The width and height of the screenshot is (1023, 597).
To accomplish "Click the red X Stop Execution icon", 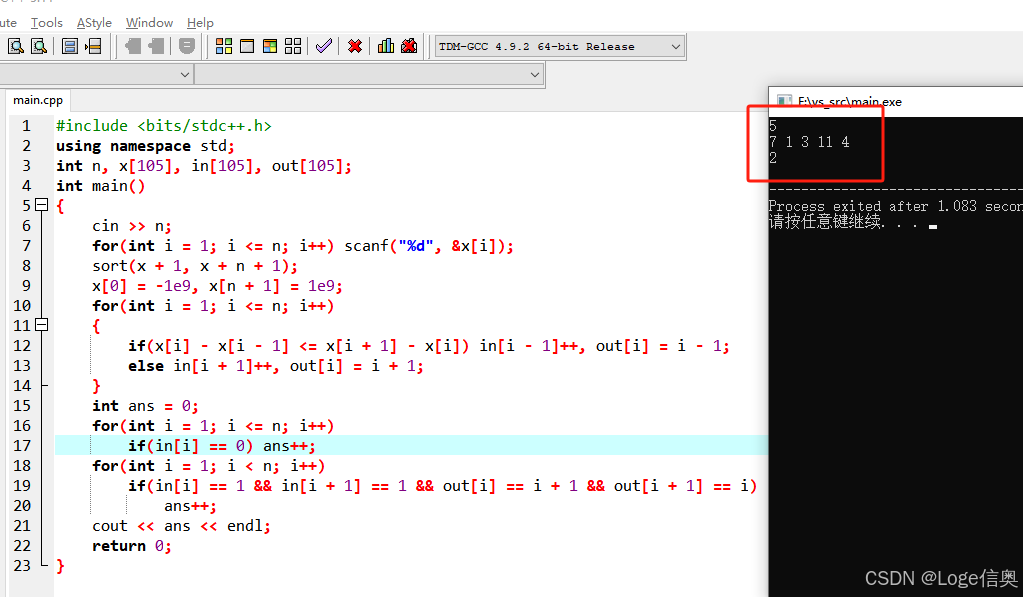I will click(x=355, y=46).
